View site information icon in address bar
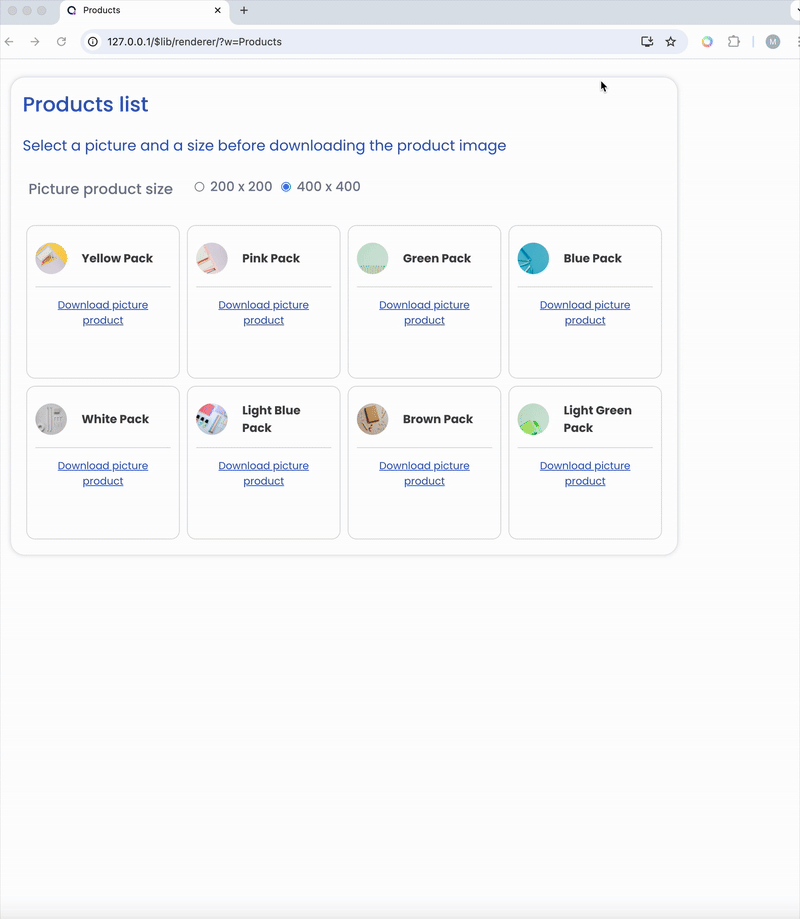Screen dimensions: 800x919 [93, 42]
